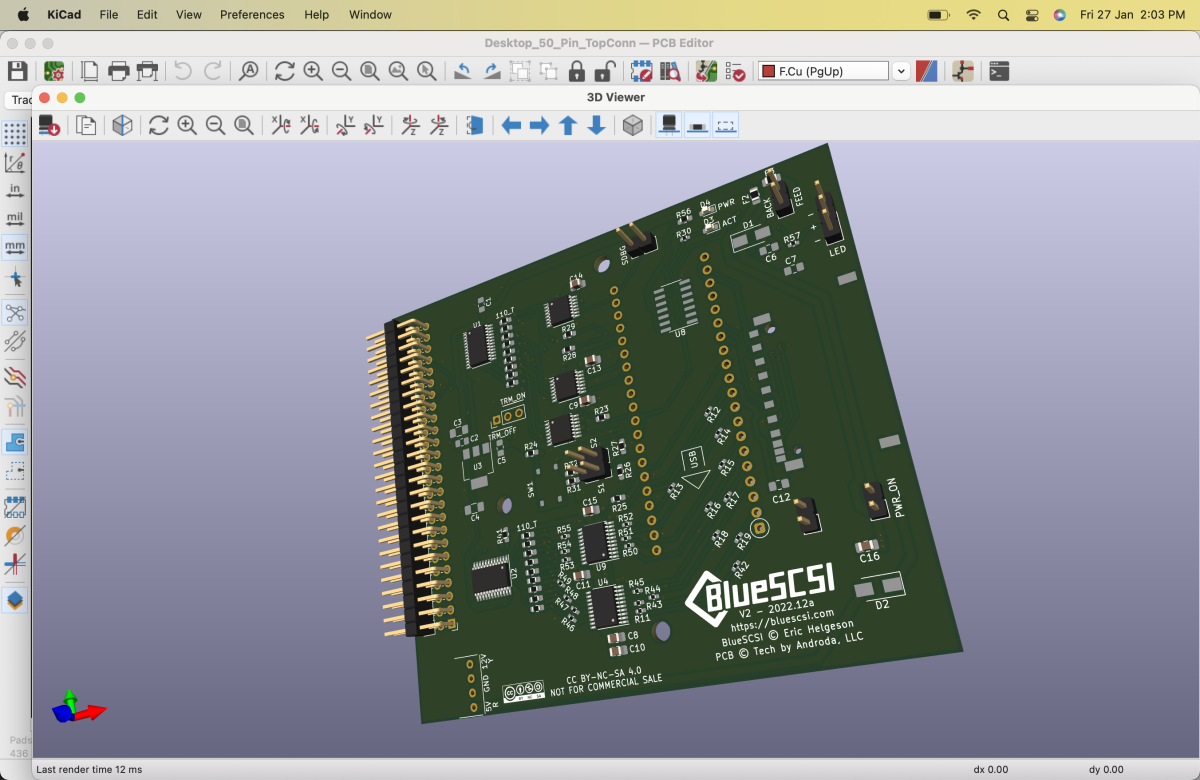Rotate selection clockwise in PCB Editor
Viewport: 1200px width, 780px height.
(x=492, y=71)
